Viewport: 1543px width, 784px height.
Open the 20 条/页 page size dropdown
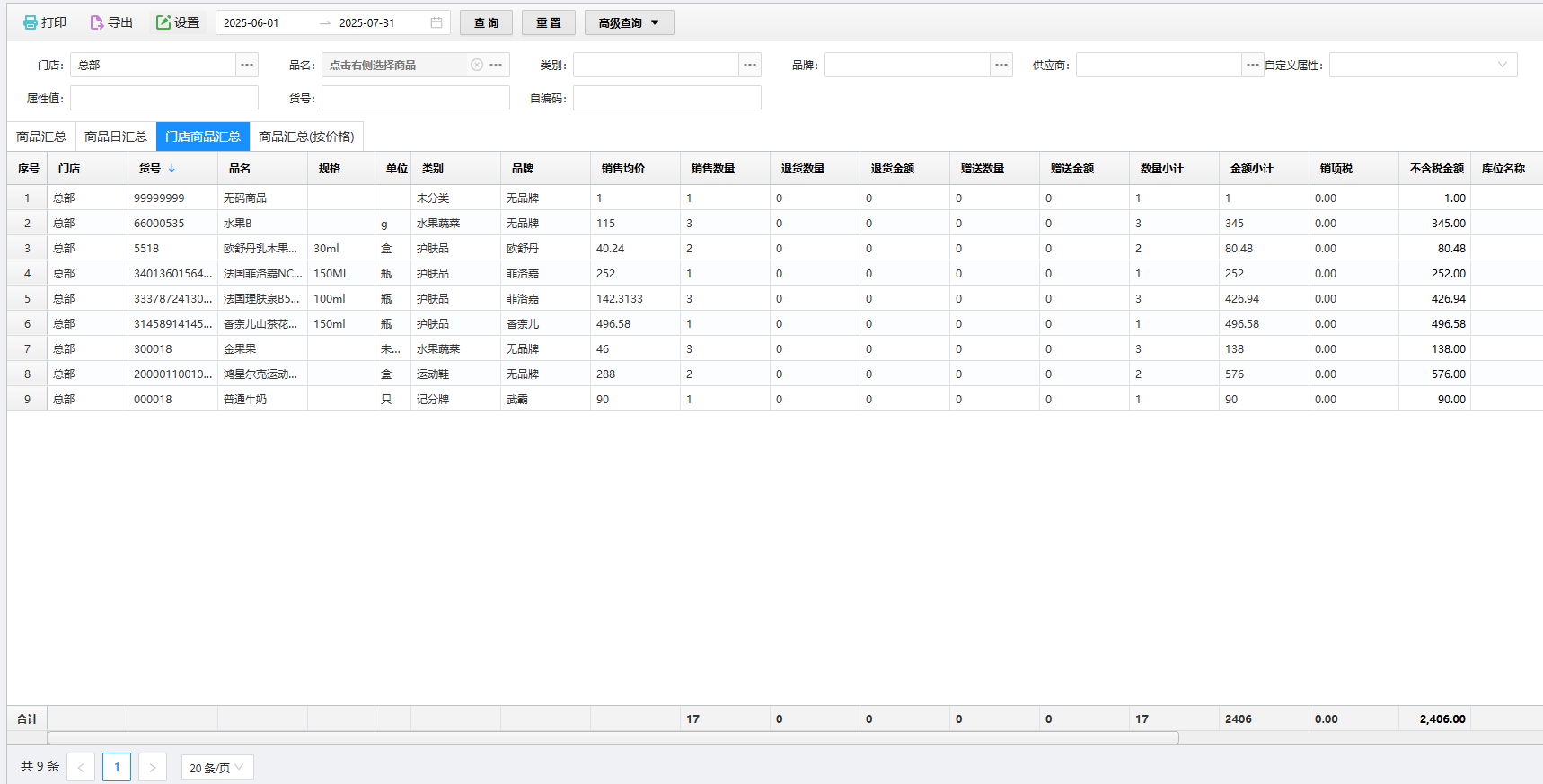217,767
